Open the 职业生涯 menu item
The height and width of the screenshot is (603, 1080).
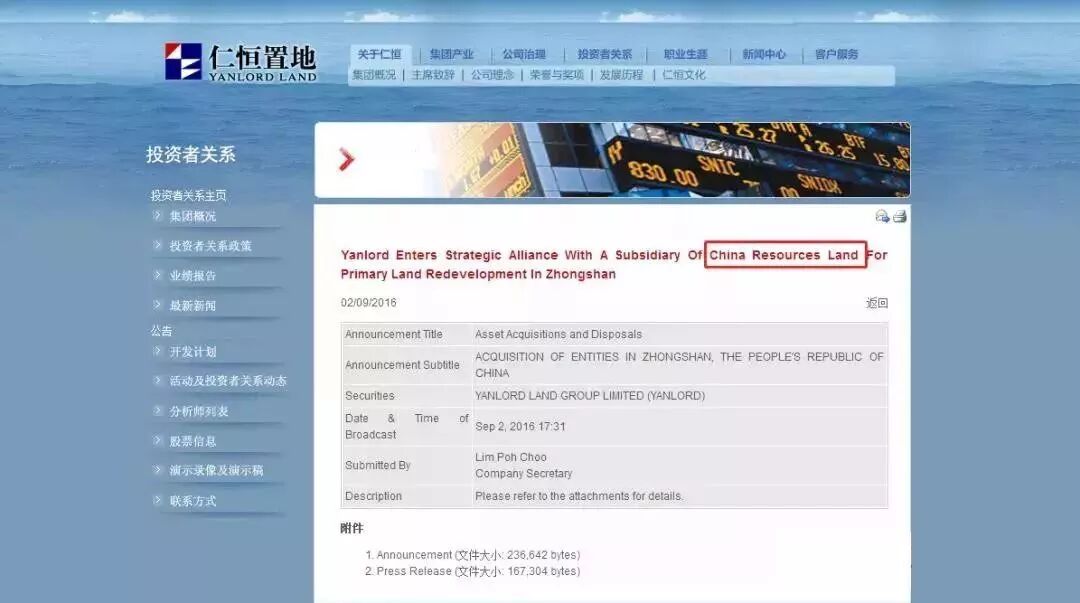pos(686,54)
